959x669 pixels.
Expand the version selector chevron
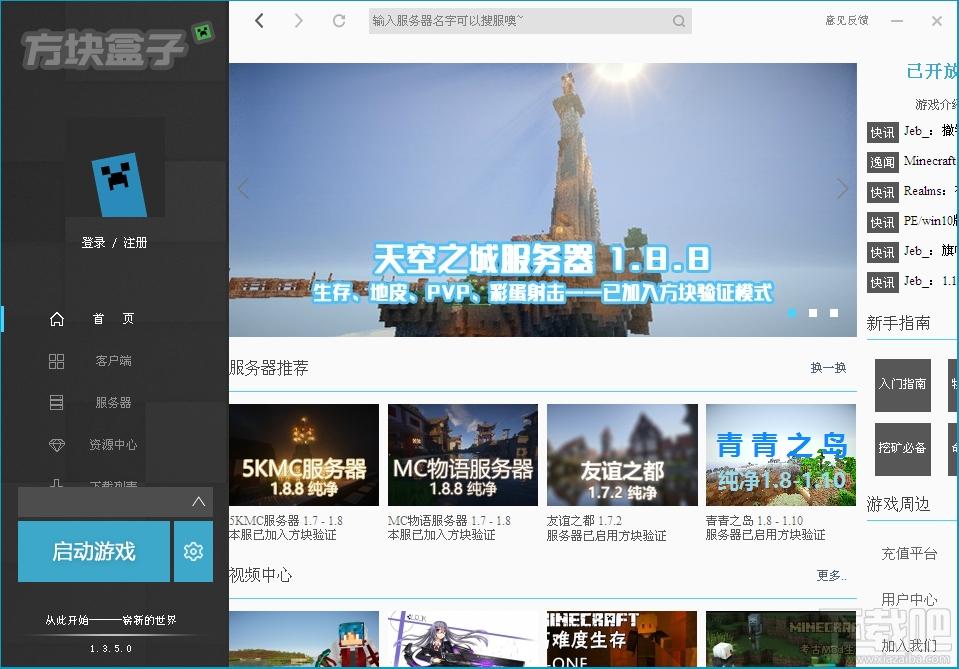click(198, 502)
